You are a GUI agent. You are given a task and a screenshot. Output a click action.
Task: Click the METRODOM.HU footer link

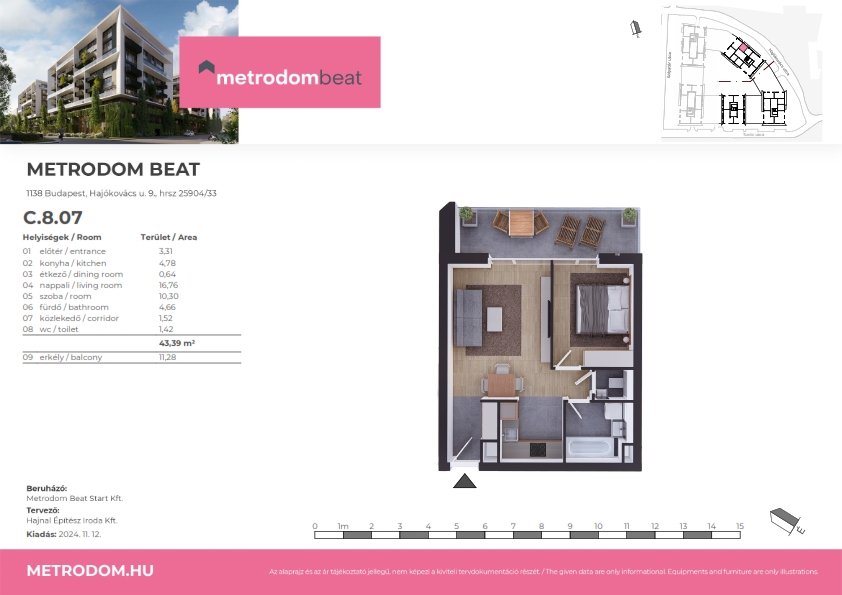tap(90, 570)
